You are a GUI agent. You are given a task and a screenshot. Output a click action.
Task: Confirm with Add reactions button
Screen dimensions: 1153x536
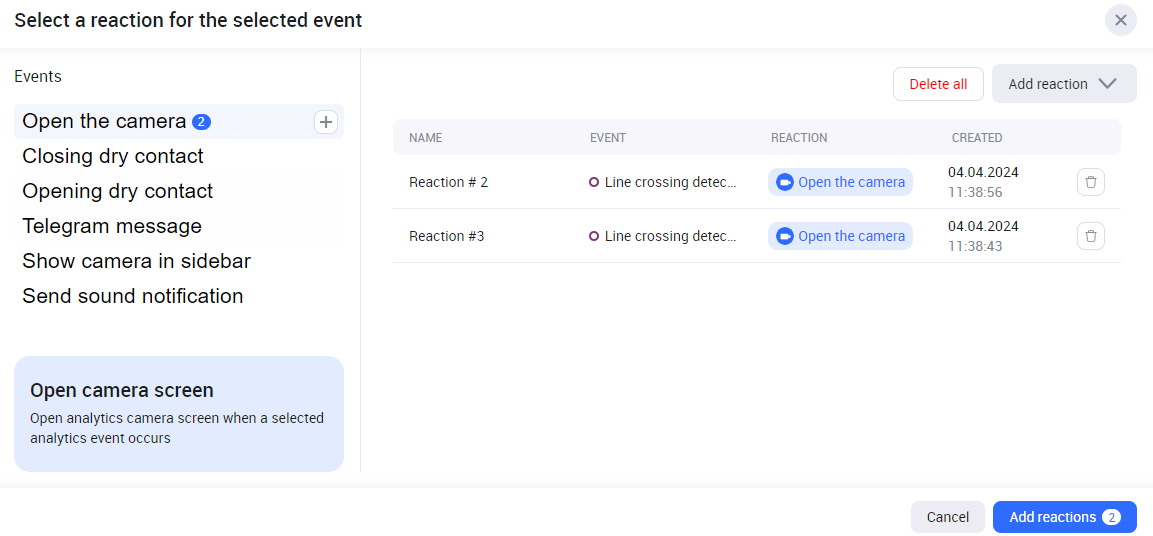1064,517
